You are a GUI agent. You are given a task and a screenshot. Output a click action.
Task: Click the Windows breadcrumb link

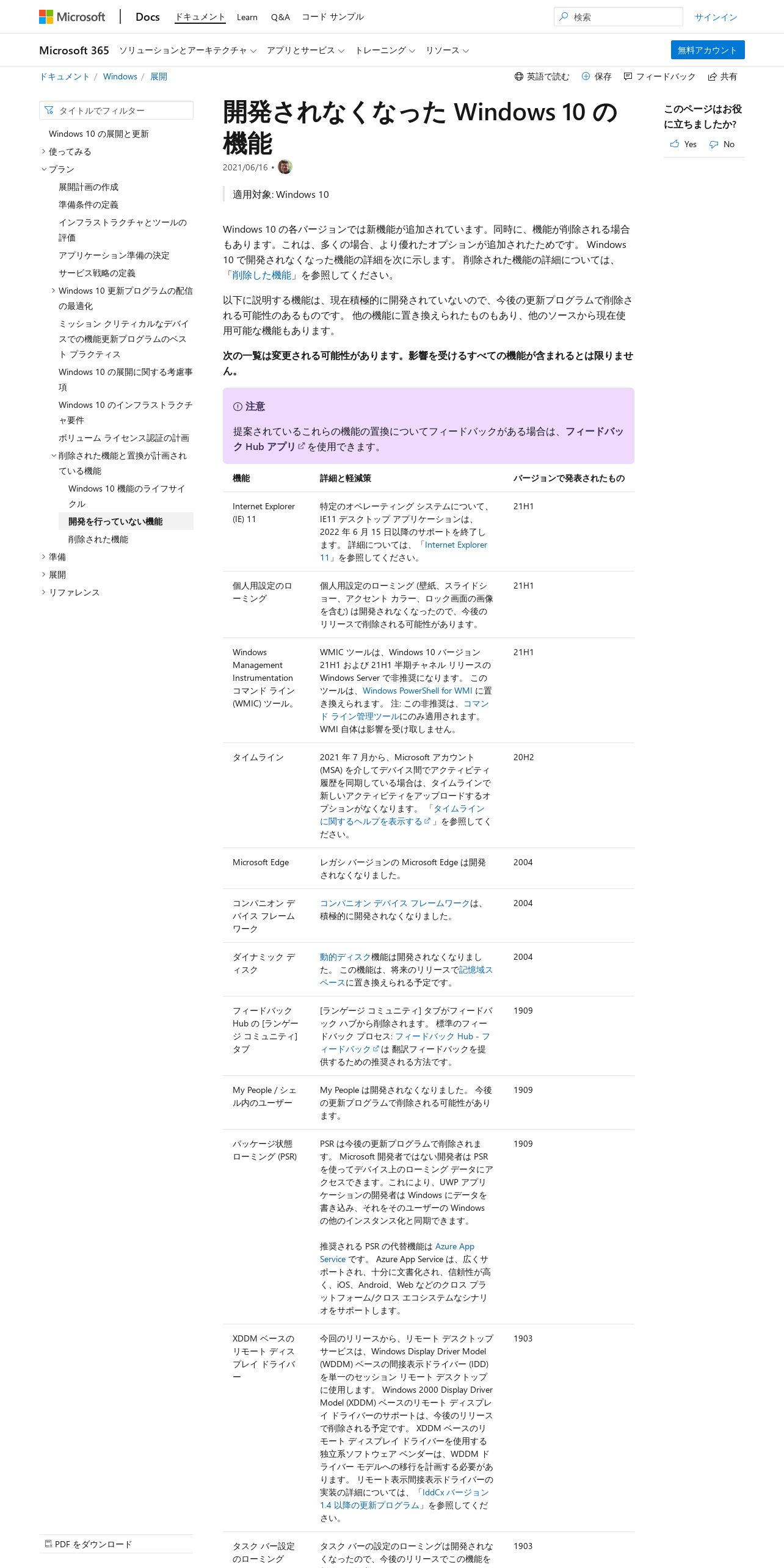pyautogui.click(x=120, y=76)
